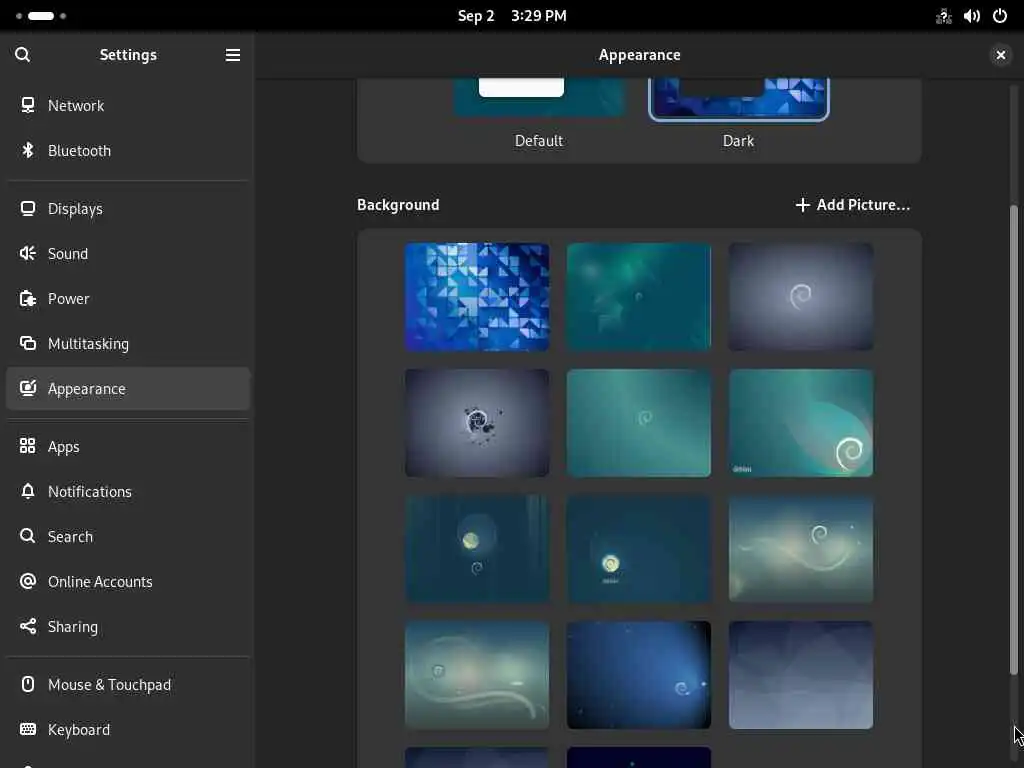Switch to the Displays panel
The image size is (1024, 768).
[128, 208]
